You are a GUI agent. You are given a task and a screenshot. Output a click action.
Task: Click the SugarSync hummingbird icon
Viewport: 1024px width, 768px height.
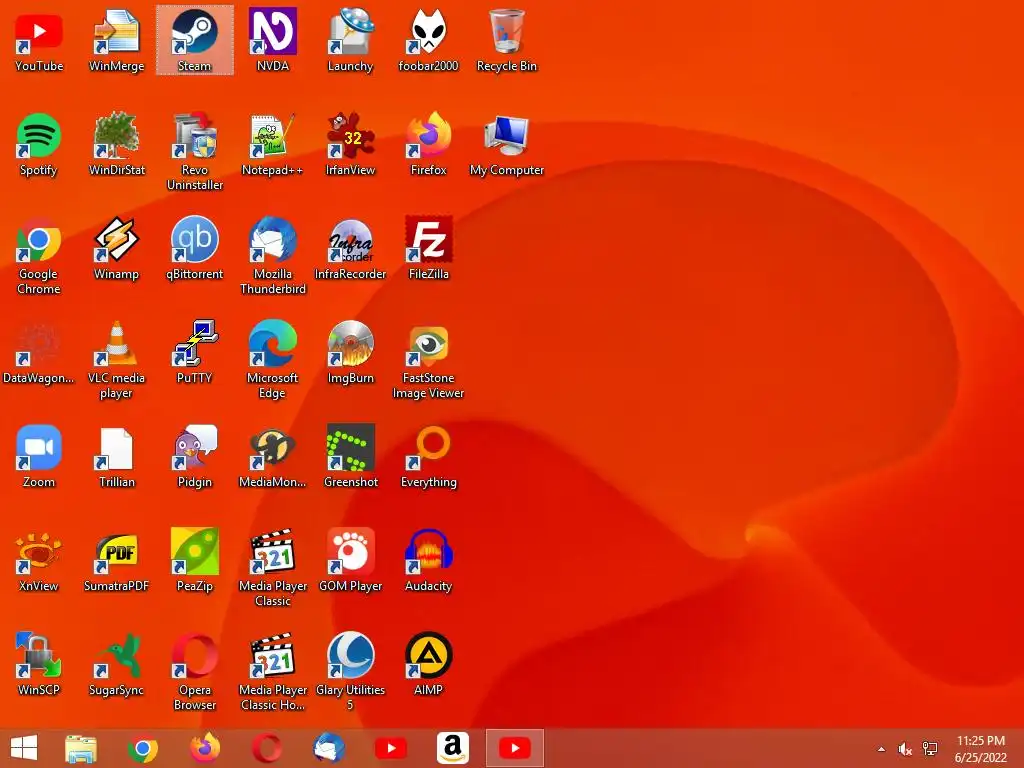pos(116,655)
